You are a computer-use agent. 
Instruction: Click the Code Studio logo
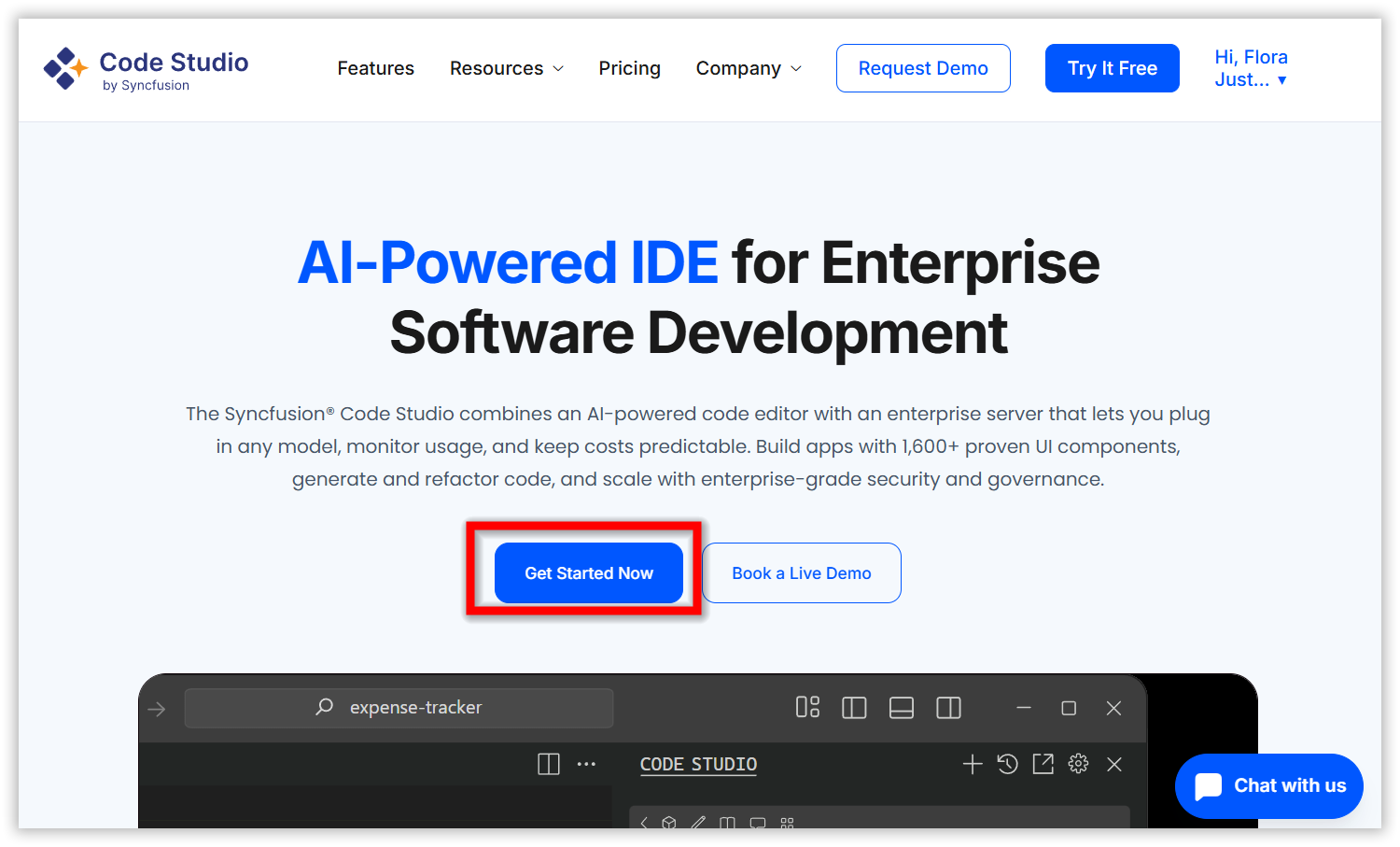(146, 69)
